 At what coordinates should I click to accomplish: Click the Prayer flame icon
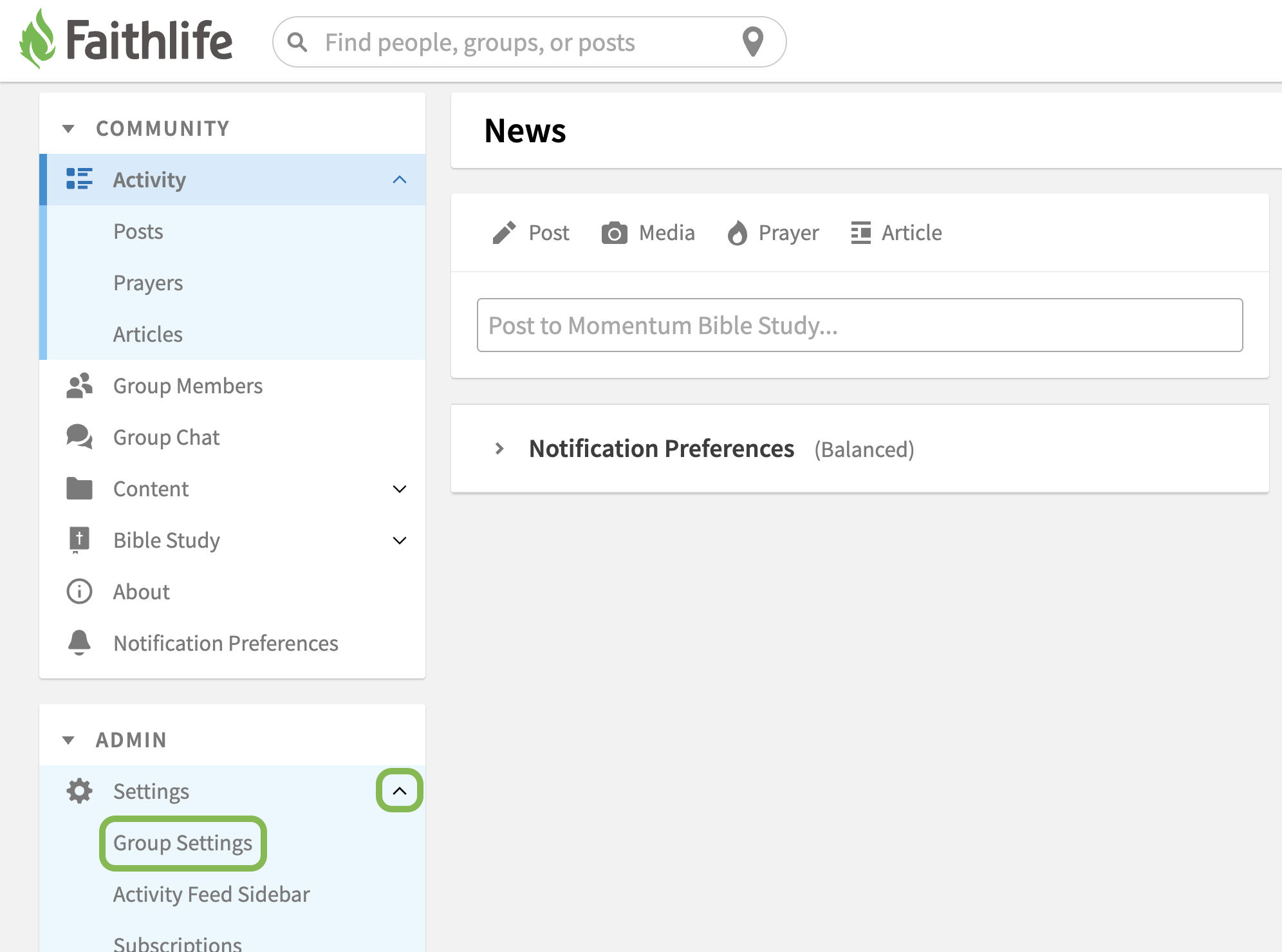[x=738, y=232]
